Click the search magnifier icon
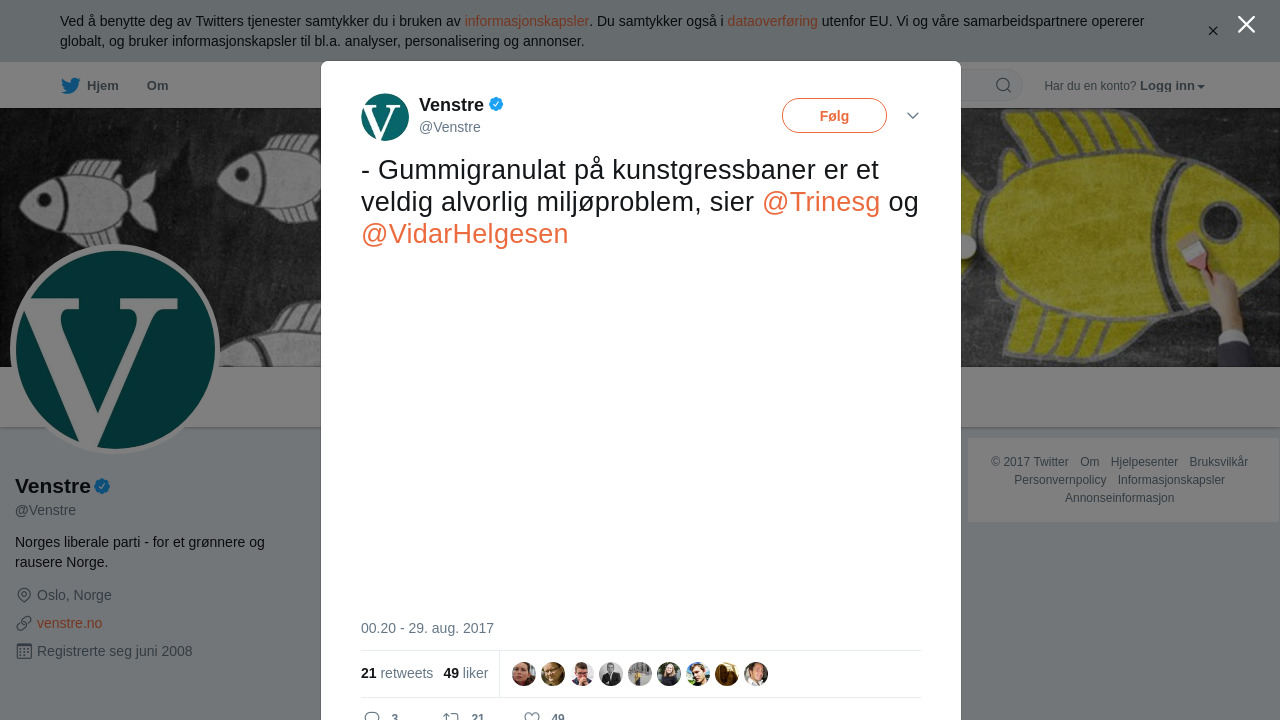This screenshot has height=720, width=1280. click(x=1003, y=85)
